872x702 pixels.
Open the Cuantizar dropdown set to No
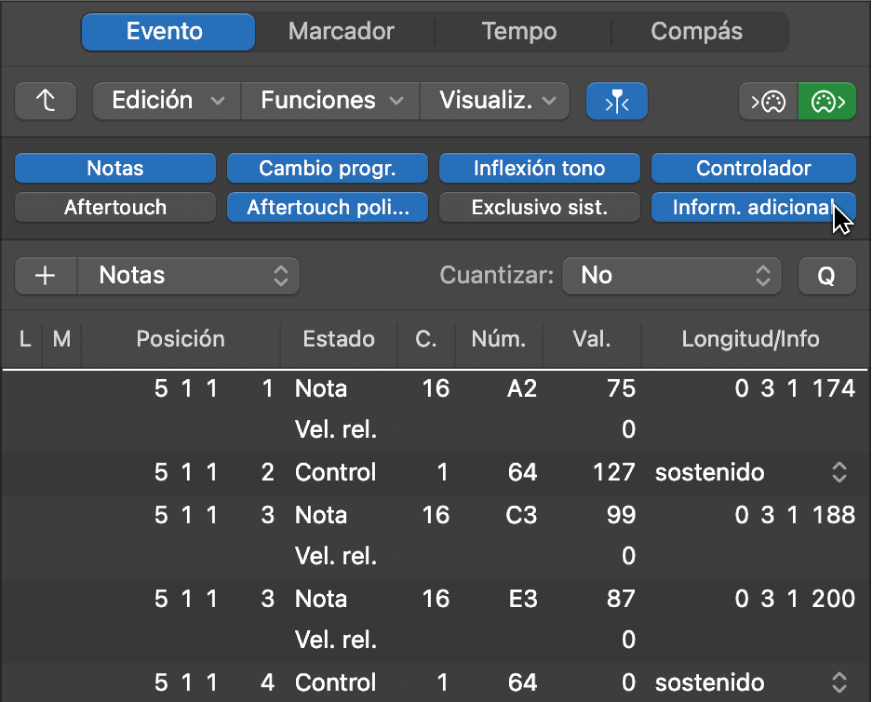click(672, 275)
